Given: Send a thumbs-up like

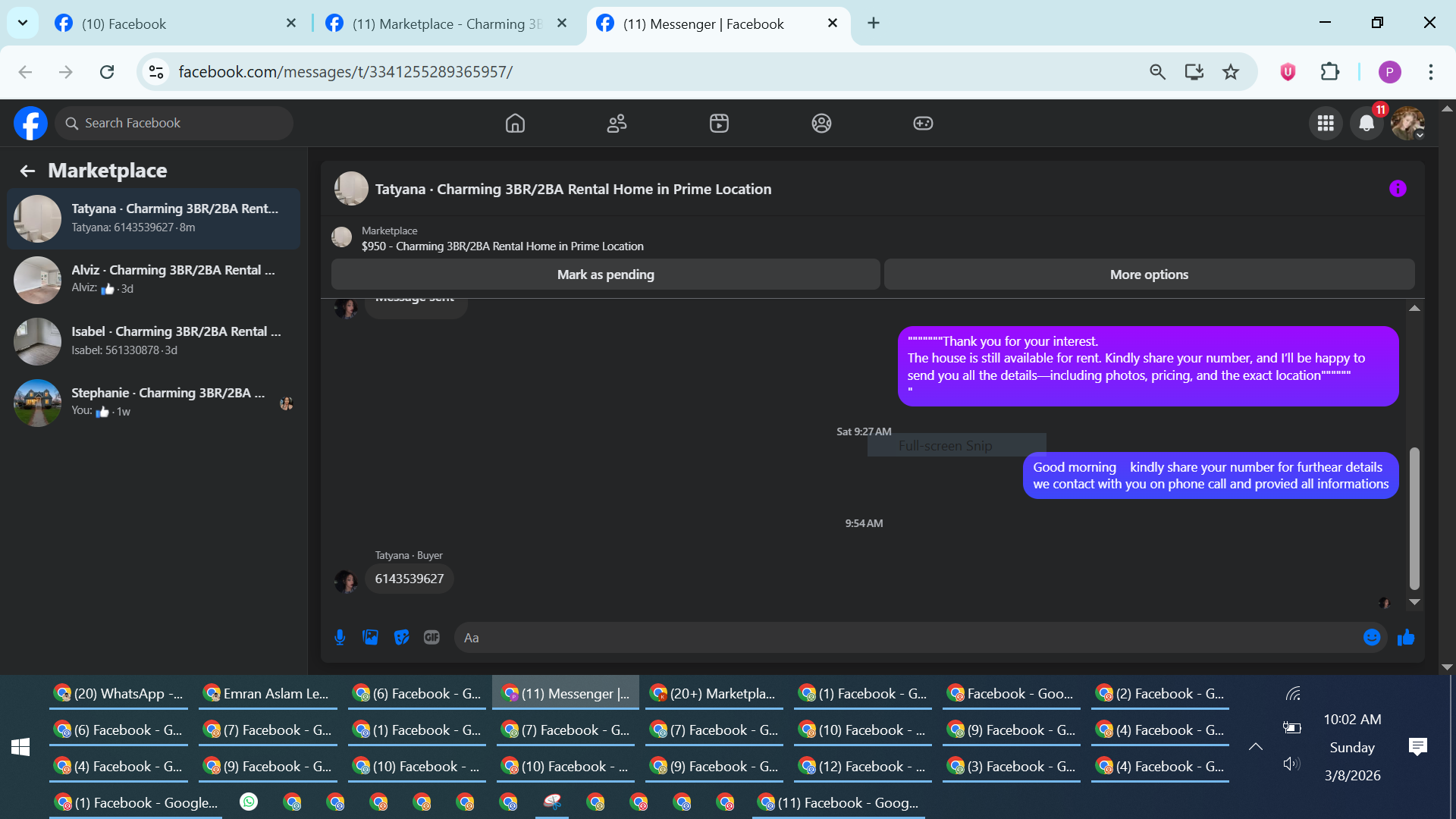Looking at the screenshot, I should pos(1406,638).
